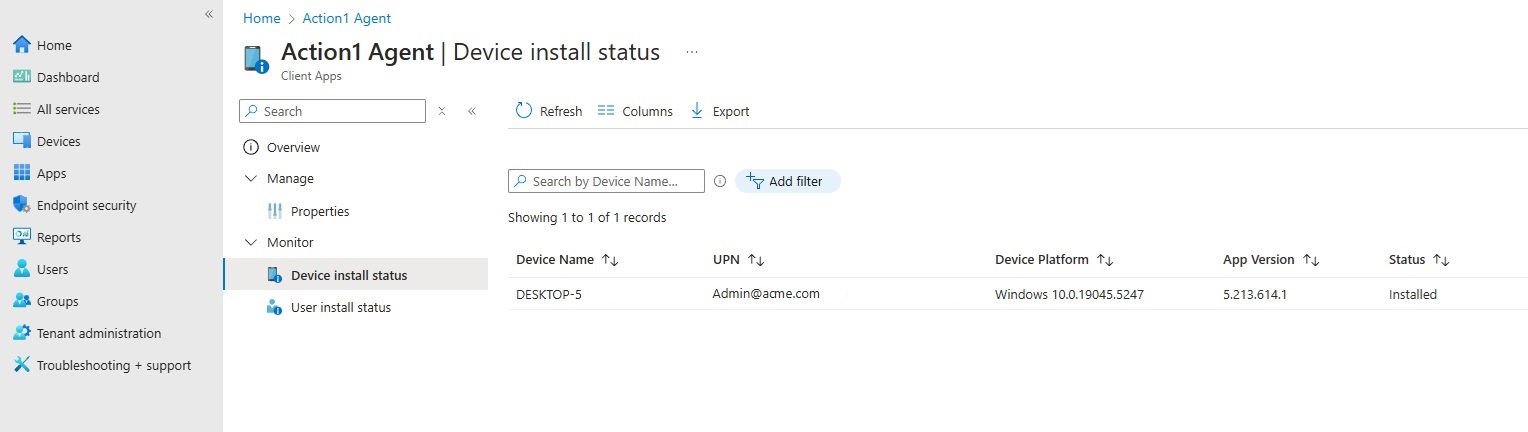Click the 5.213.614.1 app version cell
The height and width of the screenshot is (432, 1528).
click(x=1254, y=294)
